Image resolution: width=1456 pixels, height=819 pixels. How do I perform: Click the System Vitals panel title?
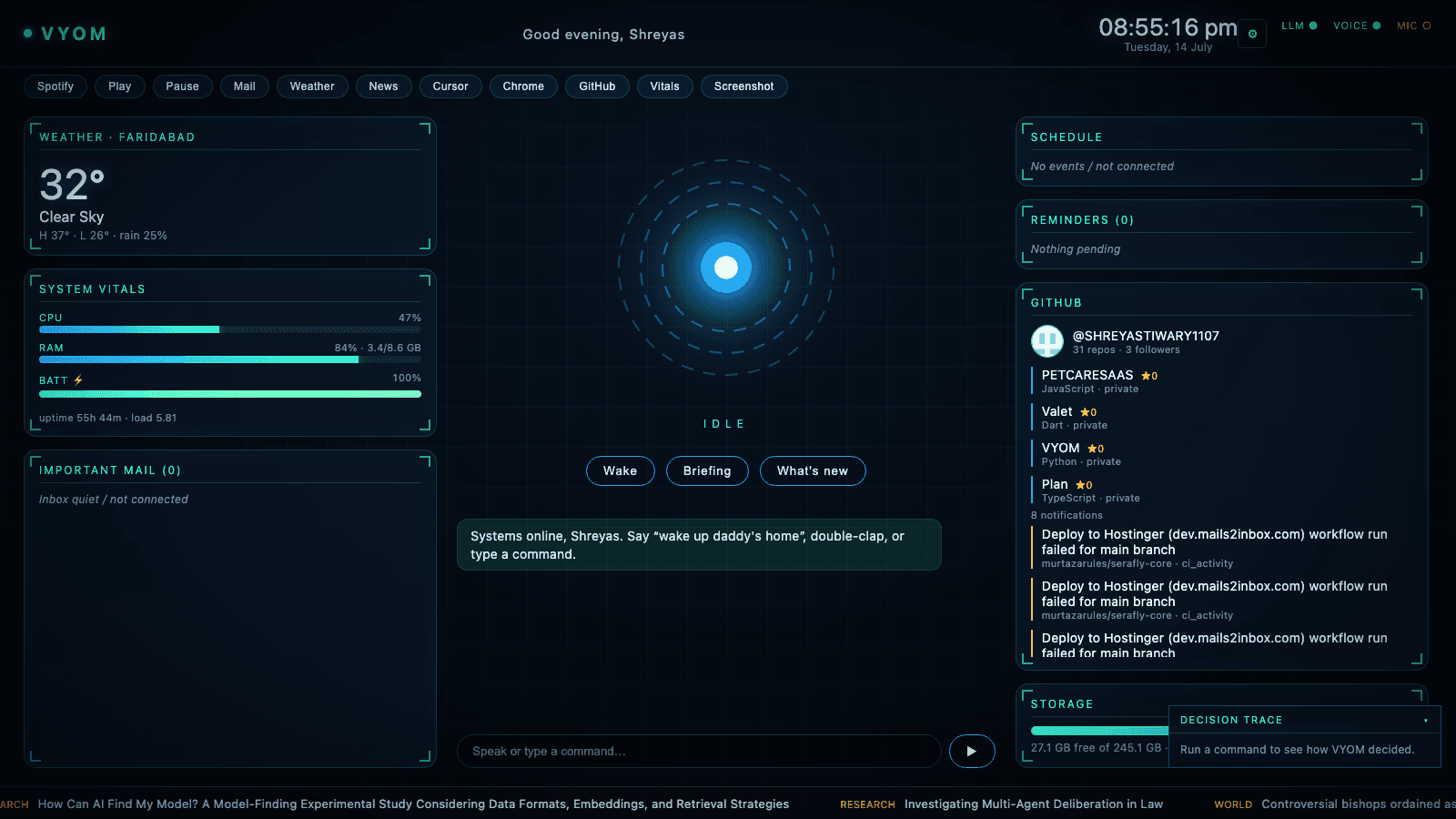[92, 289]
